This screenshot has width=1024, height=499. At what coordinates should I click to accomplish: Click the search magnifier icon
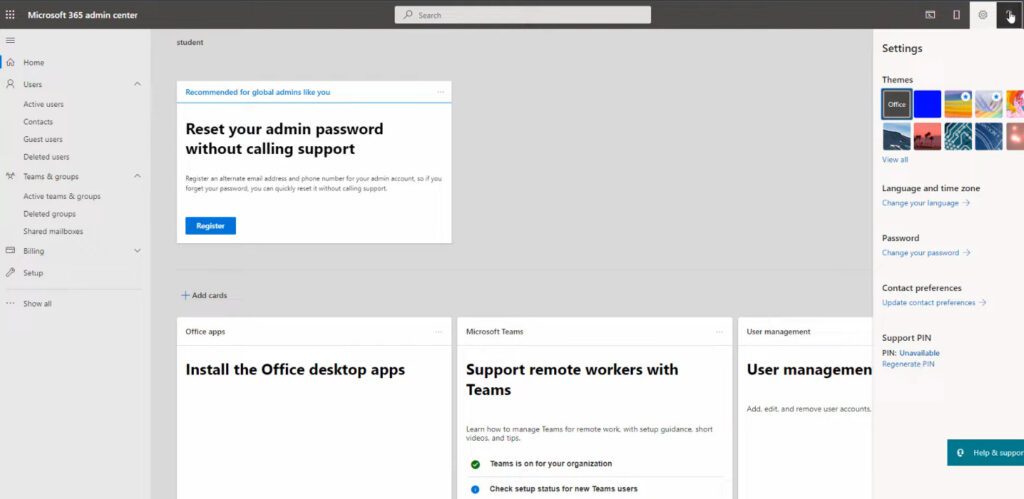(408, 14)
